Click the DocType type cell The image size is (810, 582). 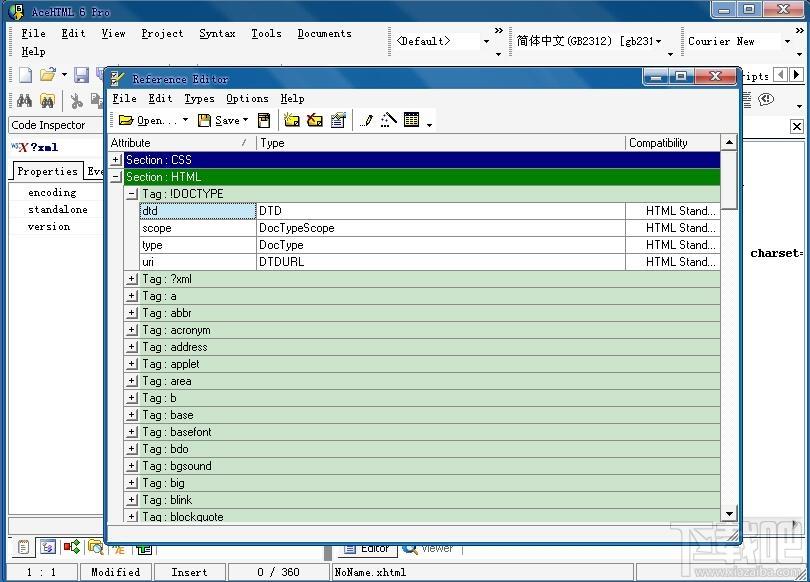tap(441, 245)
